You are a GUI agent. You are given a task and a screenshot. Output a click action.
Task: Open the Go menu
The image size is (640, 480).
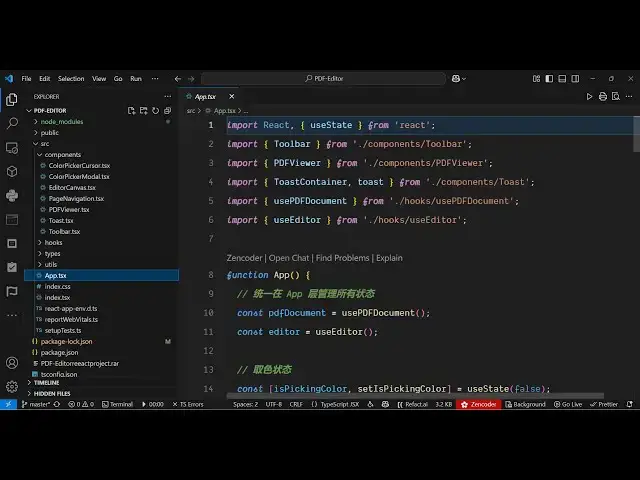(x=118, y=78)
